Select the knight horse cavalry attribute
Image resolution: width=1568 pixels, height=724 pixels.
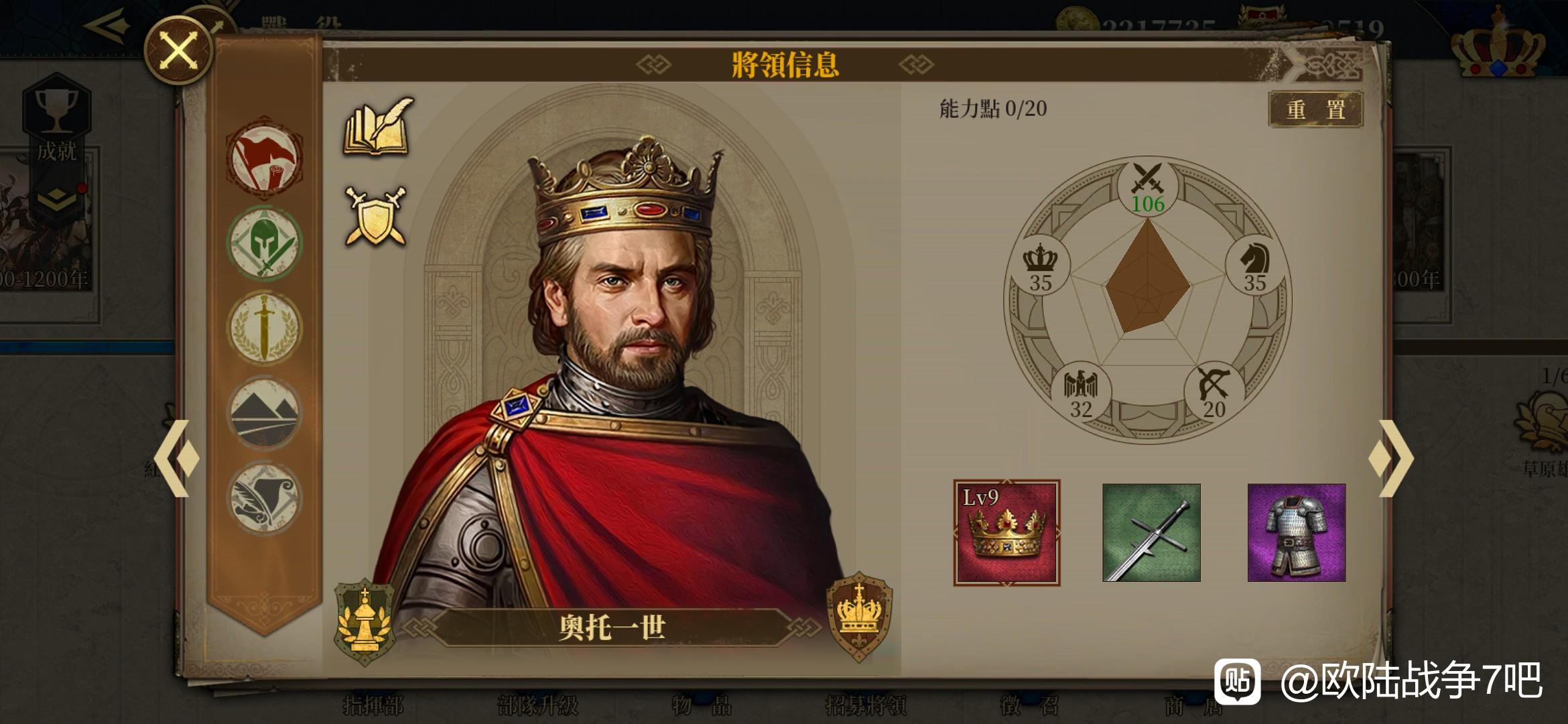[1254, 267]
